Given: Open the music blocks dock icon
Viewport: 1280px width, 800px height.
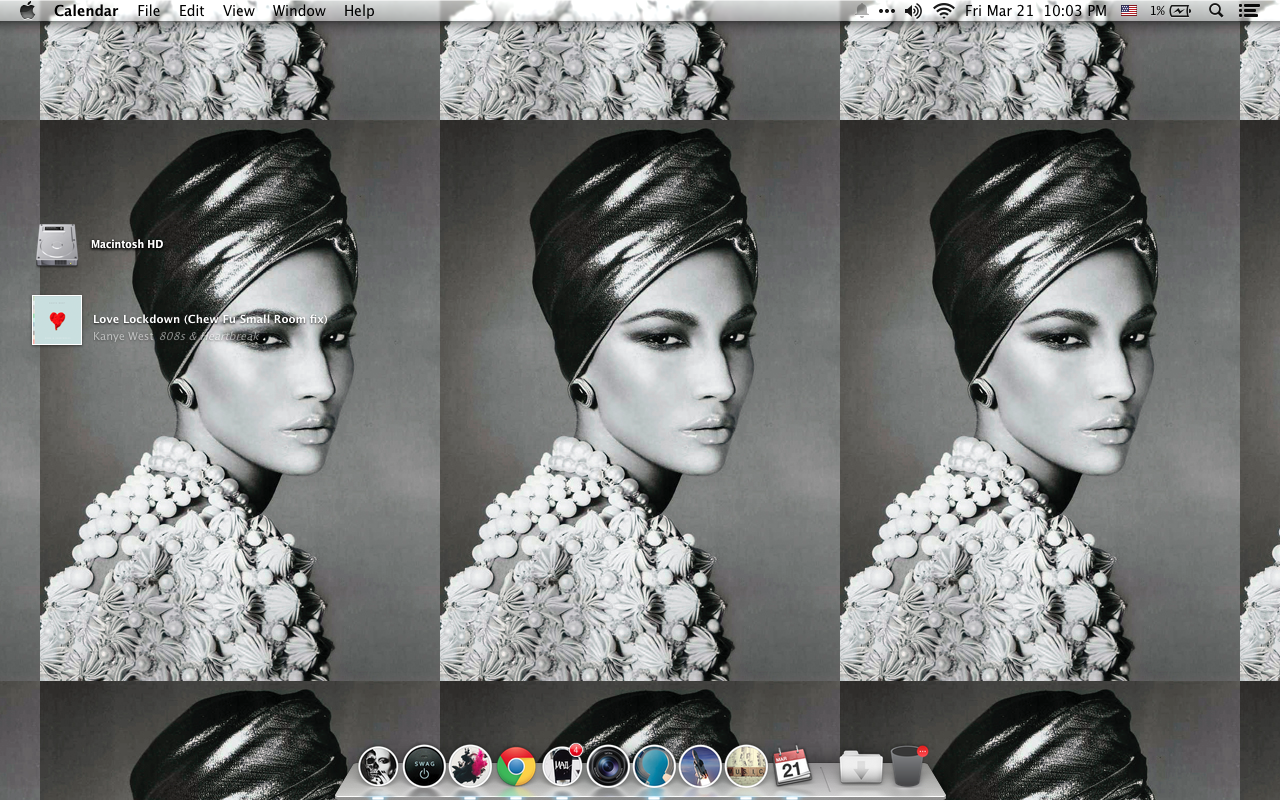Looking at the screenshot, I should pos(746,767).
